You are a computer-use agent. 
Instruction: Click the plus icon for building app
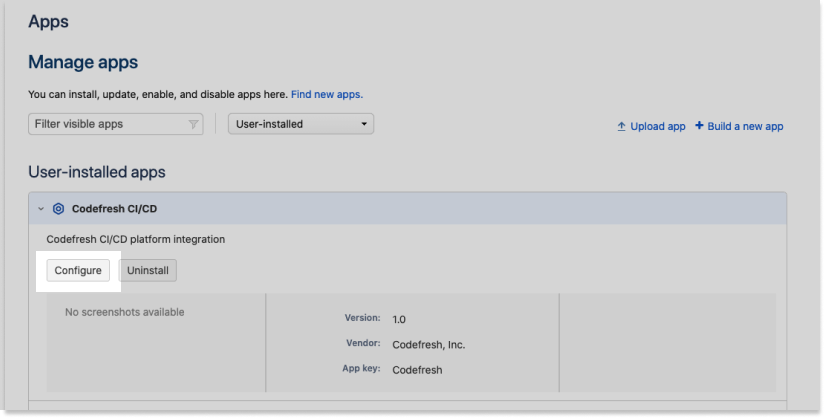[x=699, y=126]
